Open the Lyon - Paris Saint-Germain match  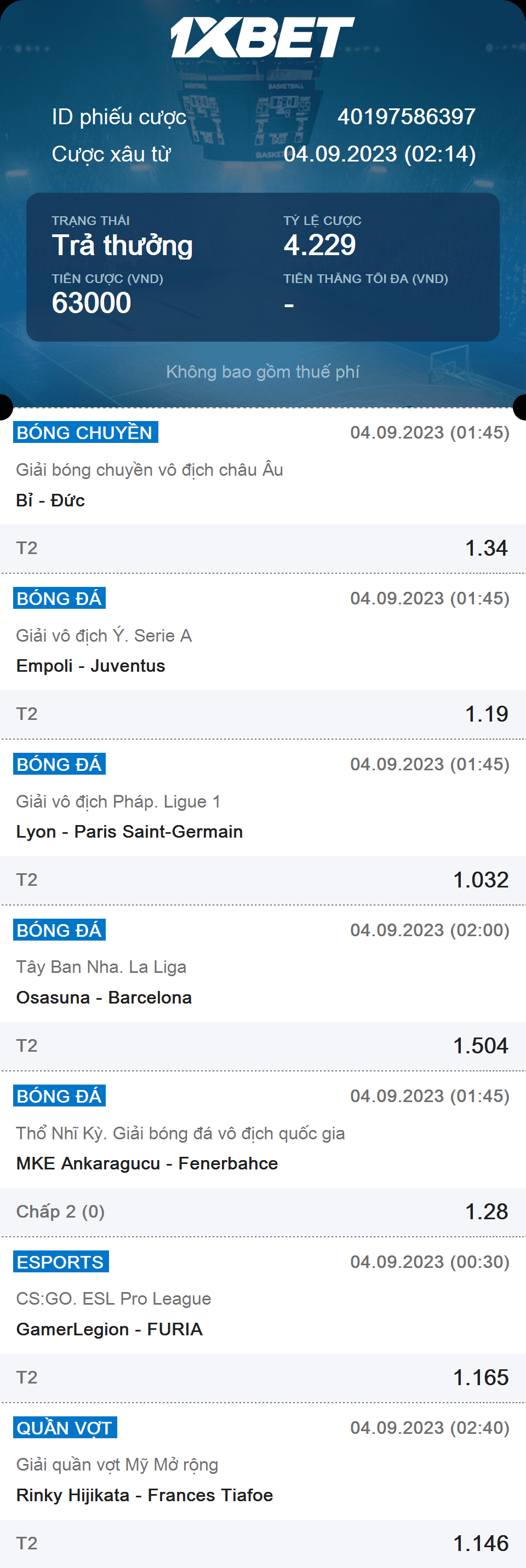point(129,832)
